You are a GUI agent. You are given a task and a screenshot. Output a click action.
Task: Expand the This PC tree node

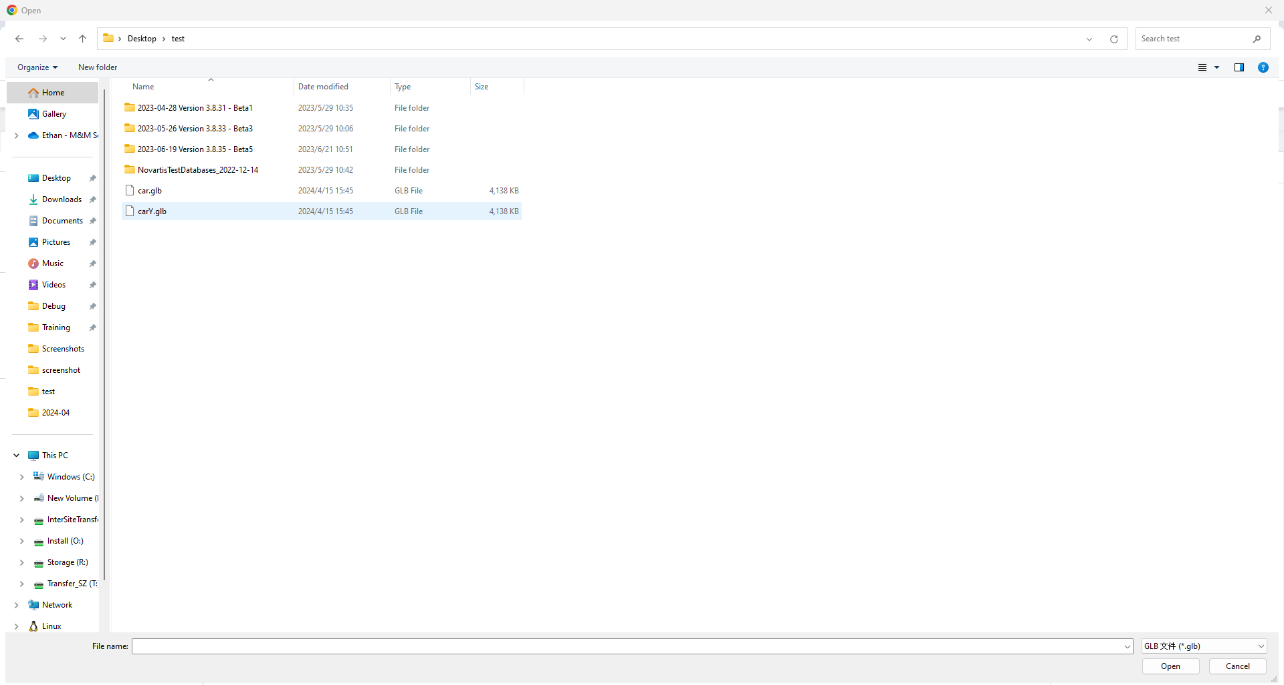coord(16,455)
